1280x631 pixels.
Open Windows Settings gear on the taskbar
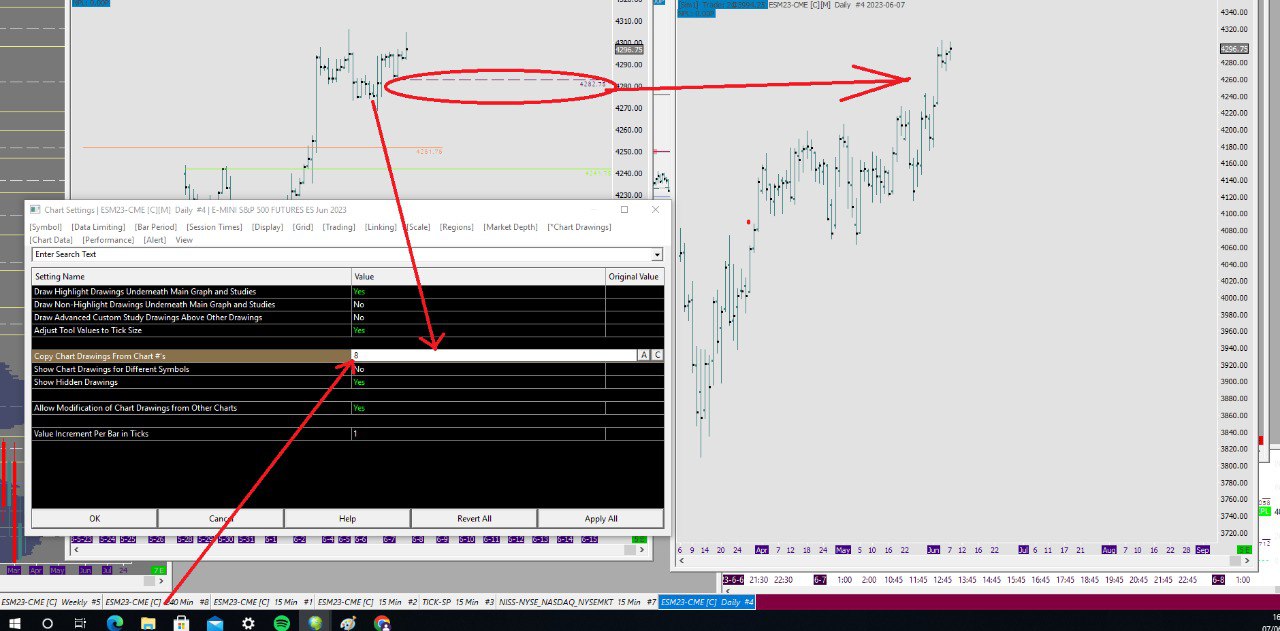click(248, 622)
